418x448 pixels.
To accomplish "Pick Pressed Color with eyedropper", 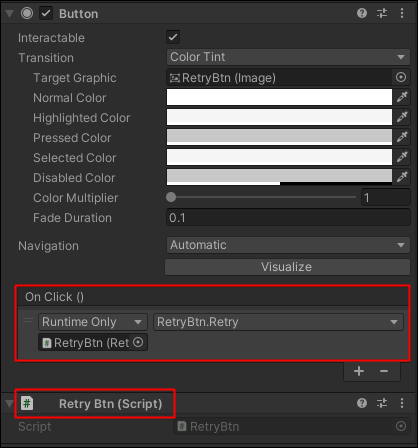I will click(402, 137).
